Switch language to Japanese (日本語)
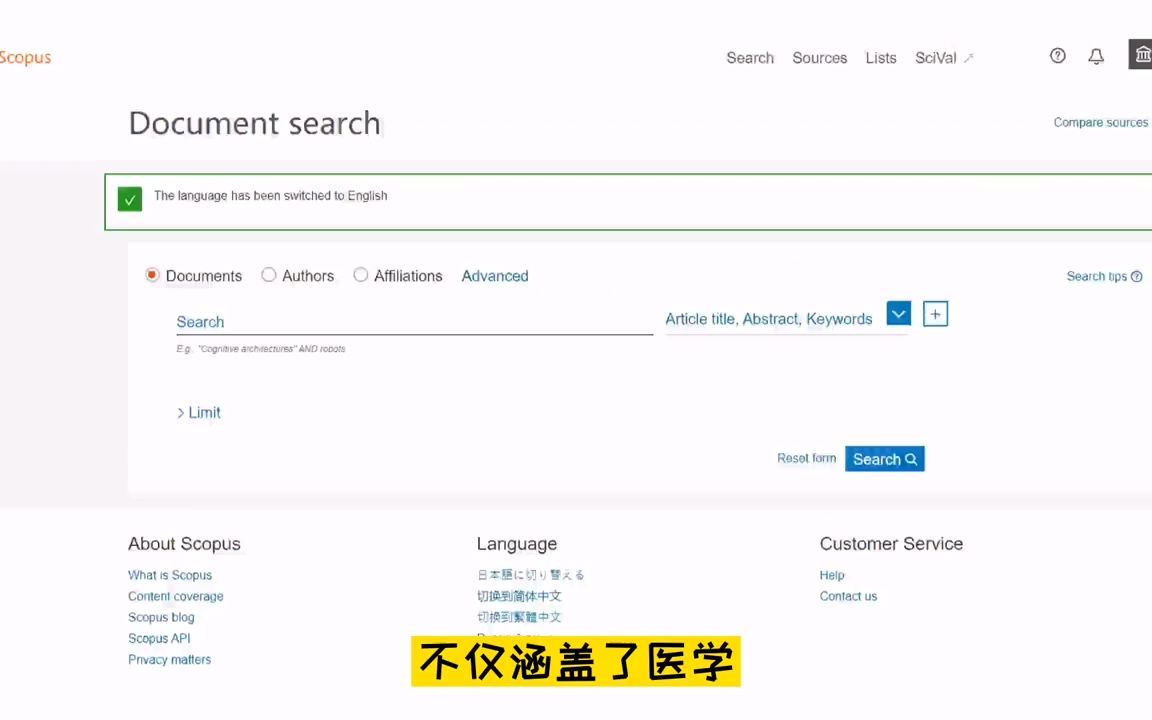 point(530,575)
